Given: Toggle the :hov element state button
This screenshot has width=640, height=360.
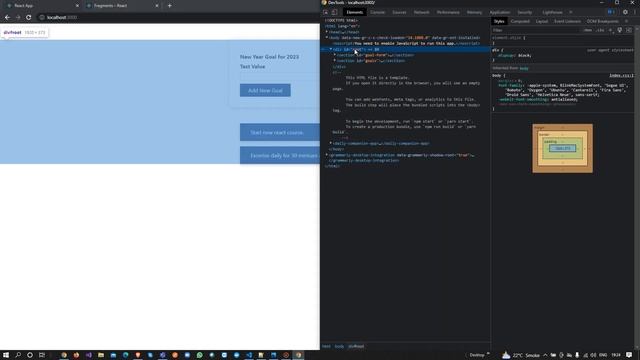Looking at the screenshot, I should click(x=587, y=30).
